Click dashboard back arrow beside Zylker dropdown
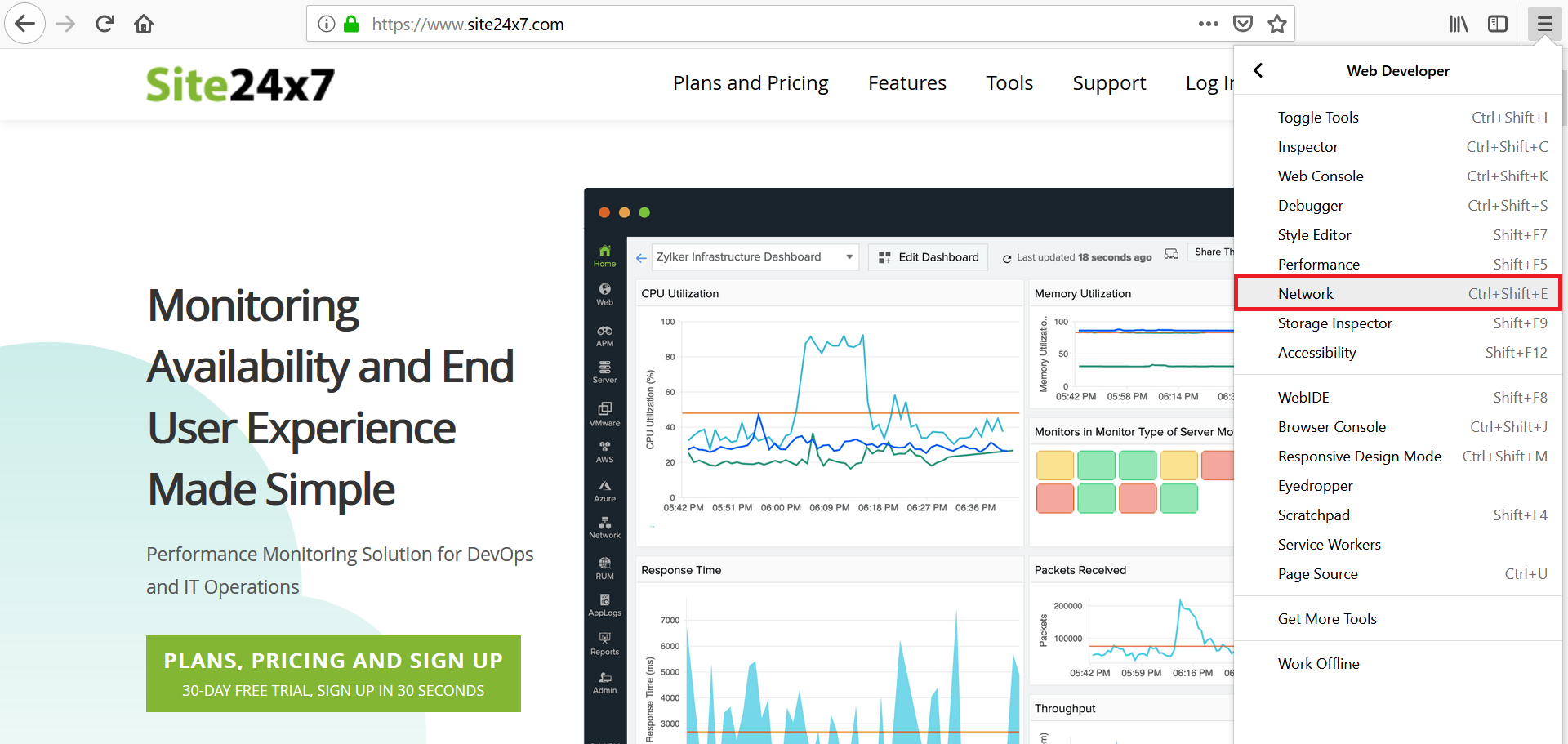Viewport: 1568px width, 744px height. point(641,257)
